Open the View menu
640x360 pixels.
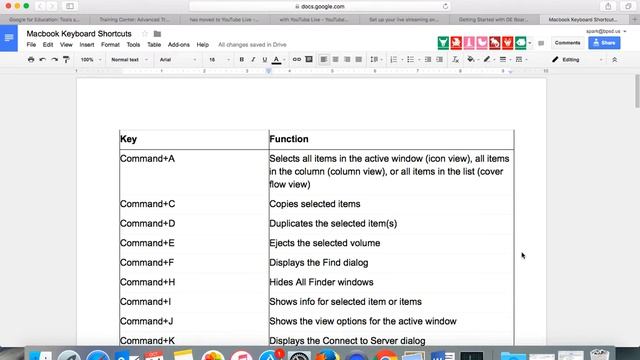click(66, 44)
